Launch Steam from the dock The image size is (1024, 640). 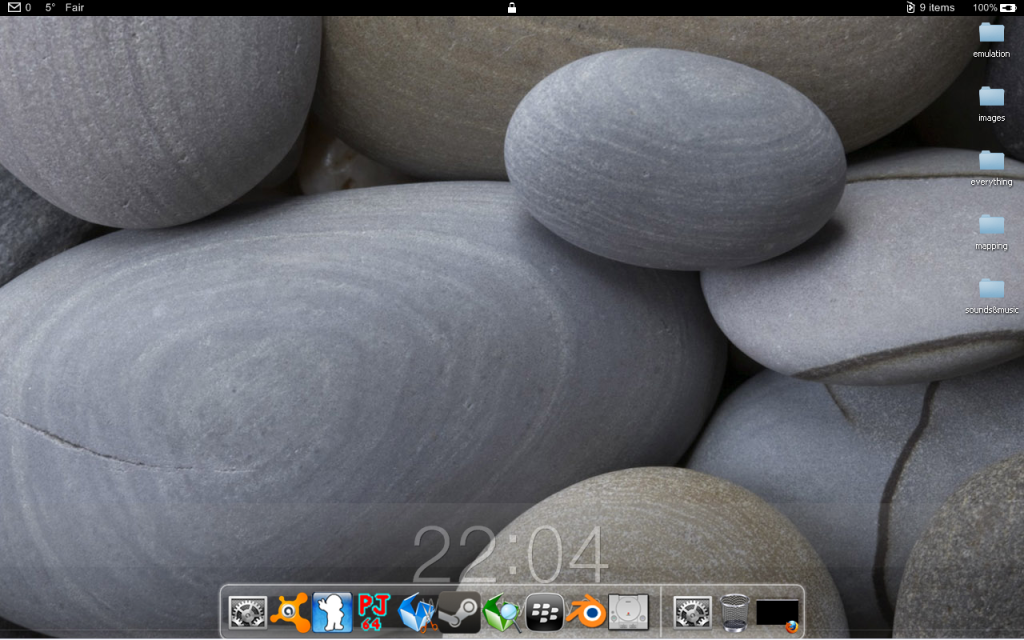(459, 612)
